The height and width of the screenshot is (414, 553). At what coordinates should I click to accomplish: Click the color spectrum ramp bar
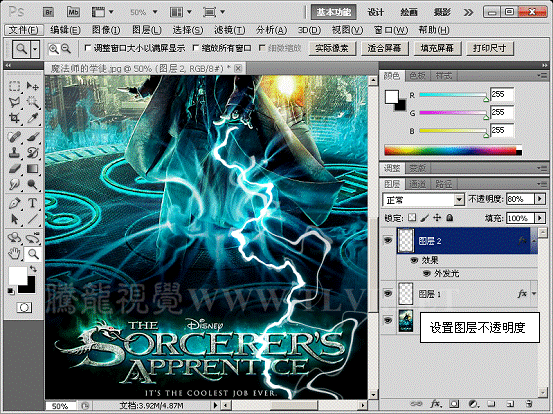tap(453, 151)
